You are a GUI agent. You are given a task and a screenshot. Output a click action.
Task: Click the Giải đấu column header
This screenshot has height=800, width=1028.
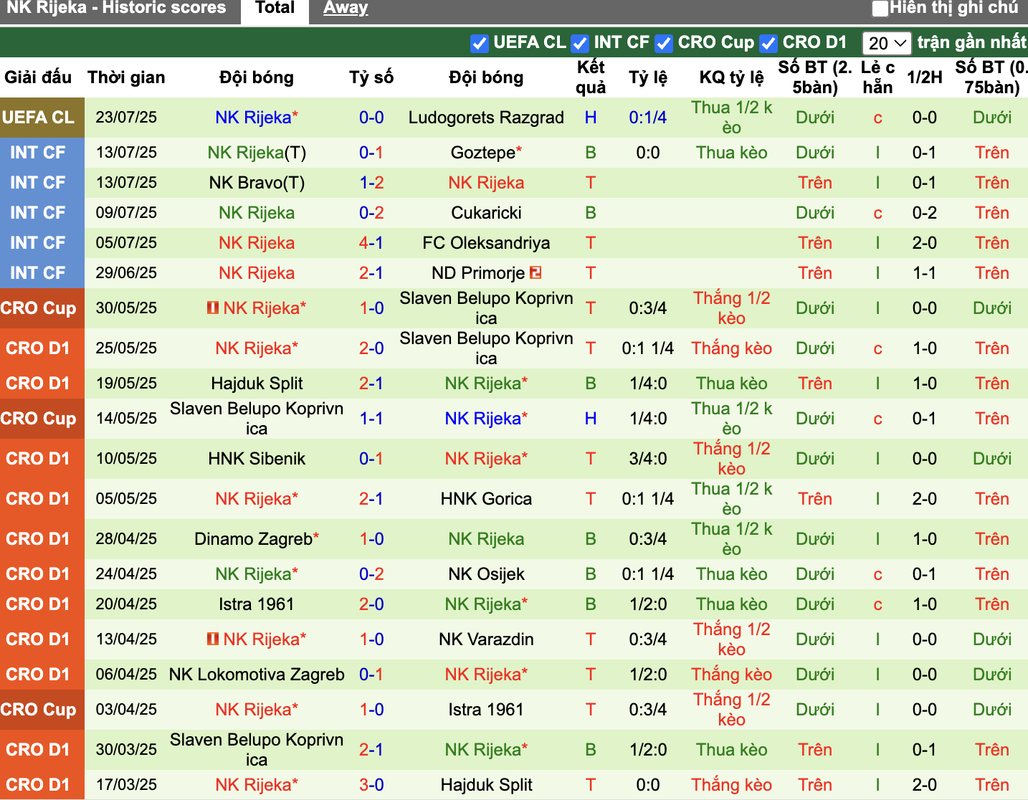(38, 77)
